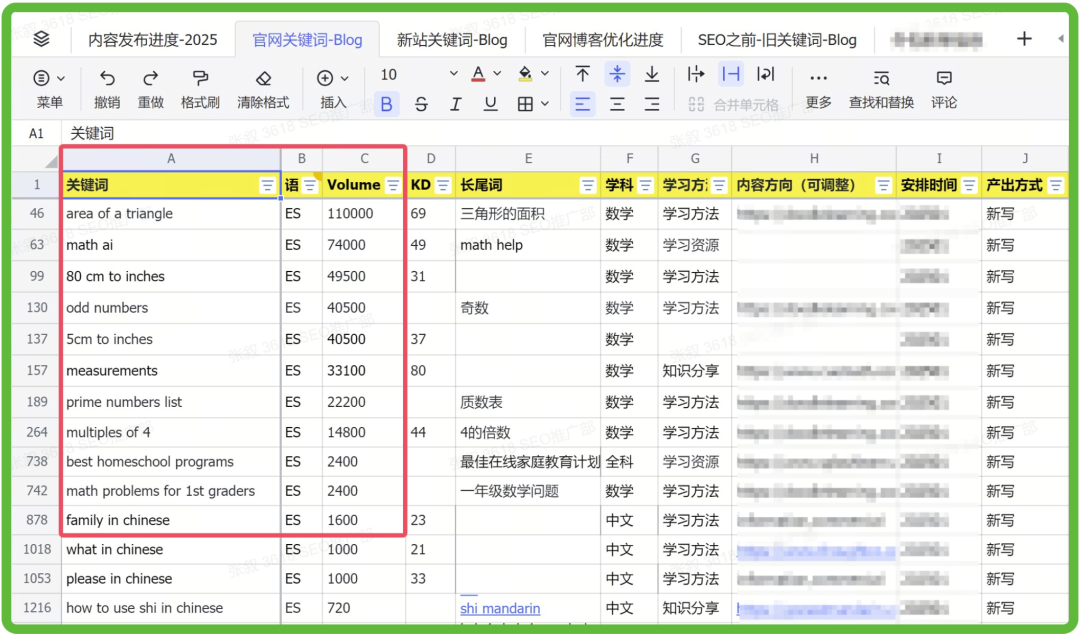
Task: Open the fill color dropdown arrow
Action: click(545, 74)
